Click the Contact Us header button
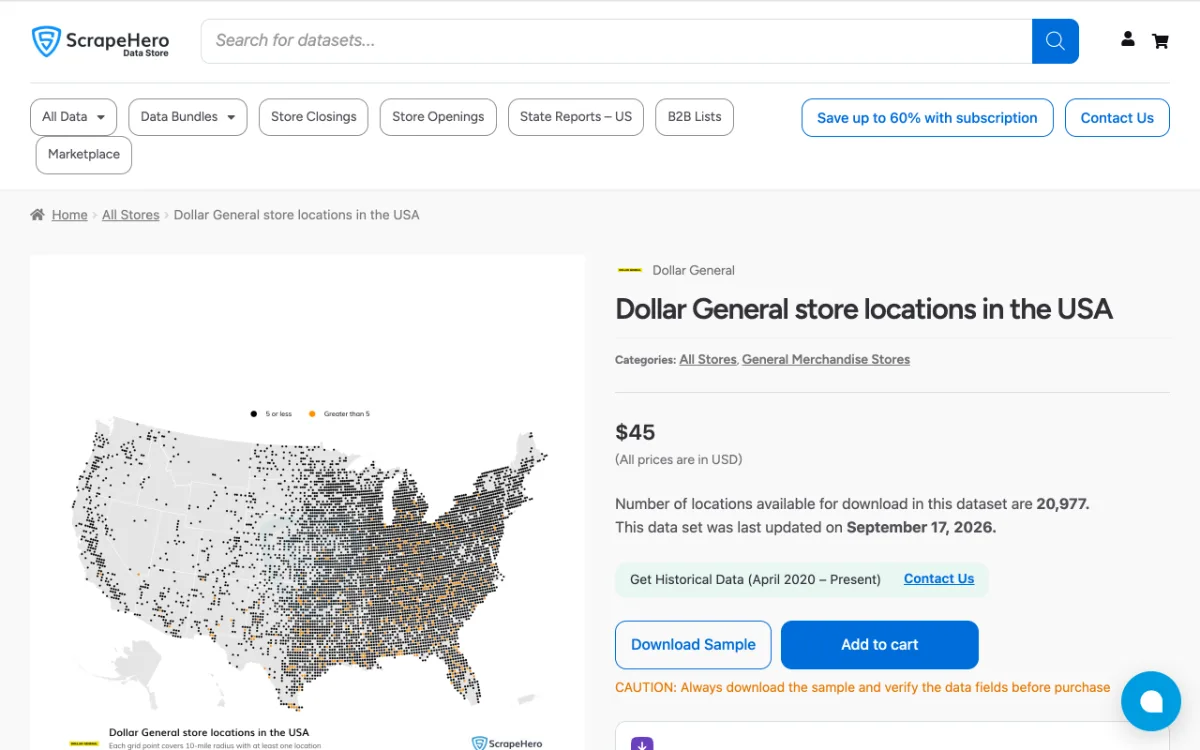 1117,118
